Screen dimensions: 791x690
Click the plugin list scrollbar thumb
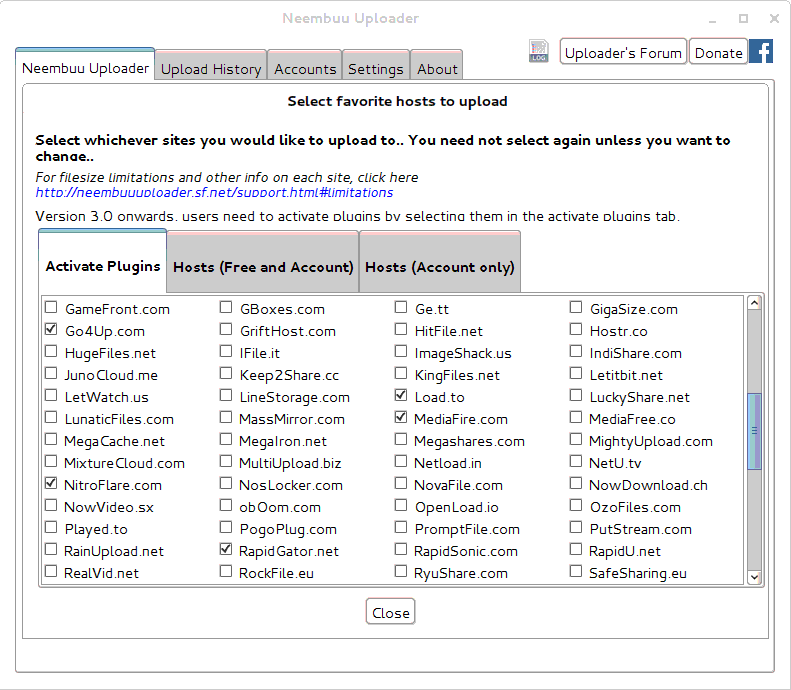point(755,430)
